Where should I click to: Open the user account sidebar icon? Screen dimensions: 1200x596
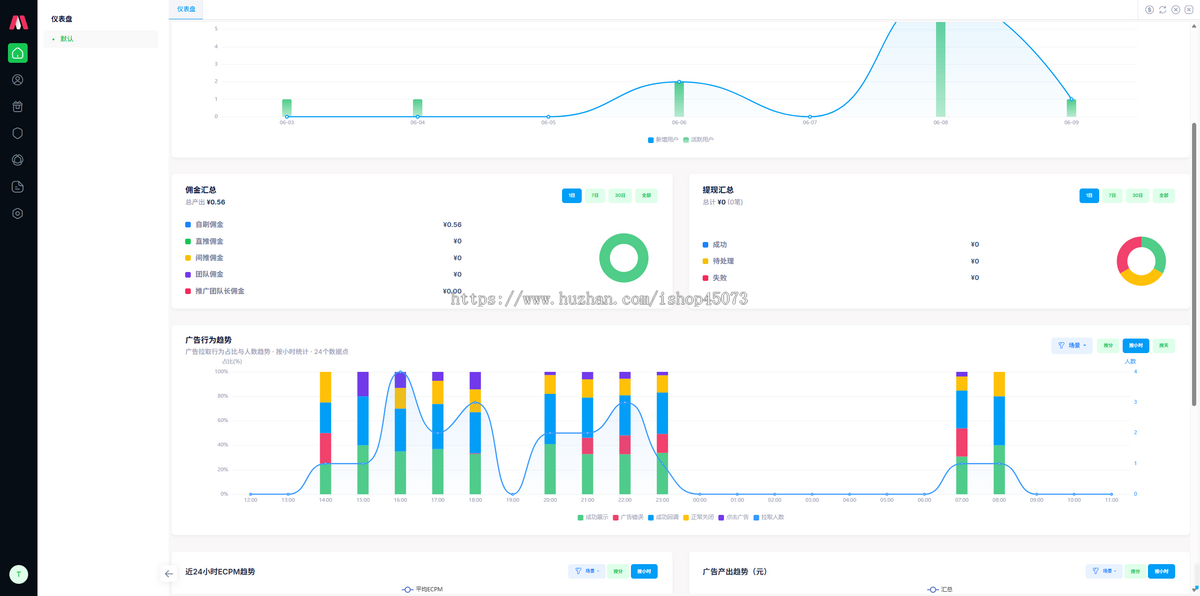(18, 80)
